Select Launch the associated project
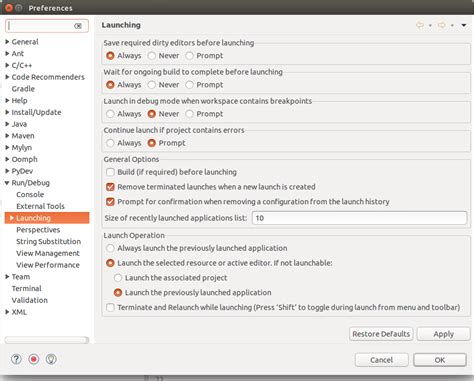474x381 pixels. [118, 278]
